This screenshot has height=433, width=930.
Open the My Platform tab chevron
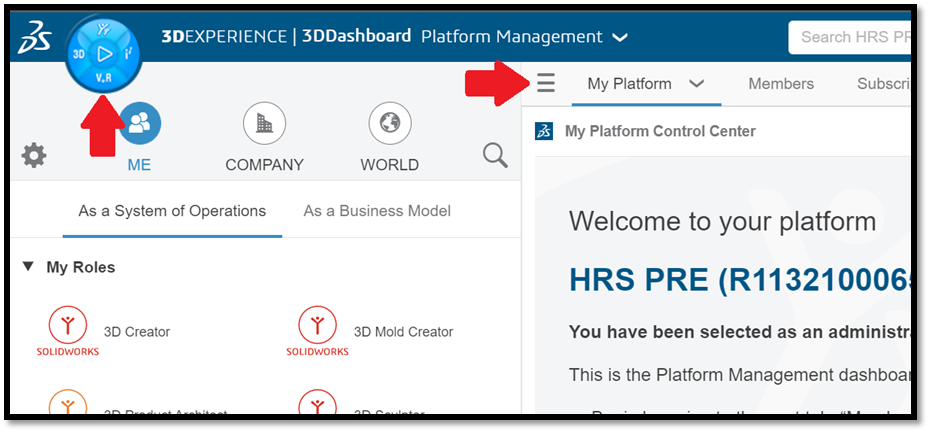[x=697, y=84]
